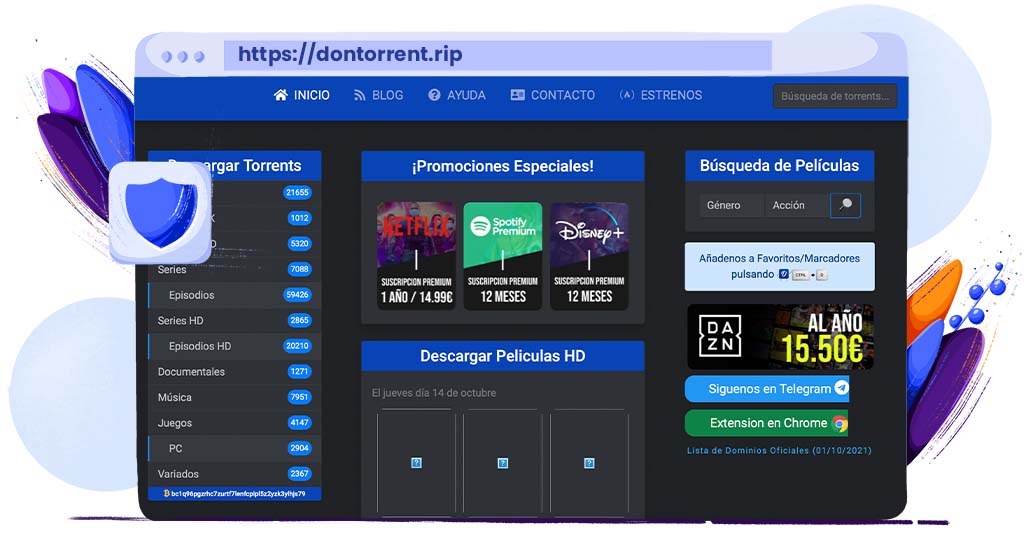Open the Documentales category
Viewport: 1024px width, 541px height.
[234, 372]
